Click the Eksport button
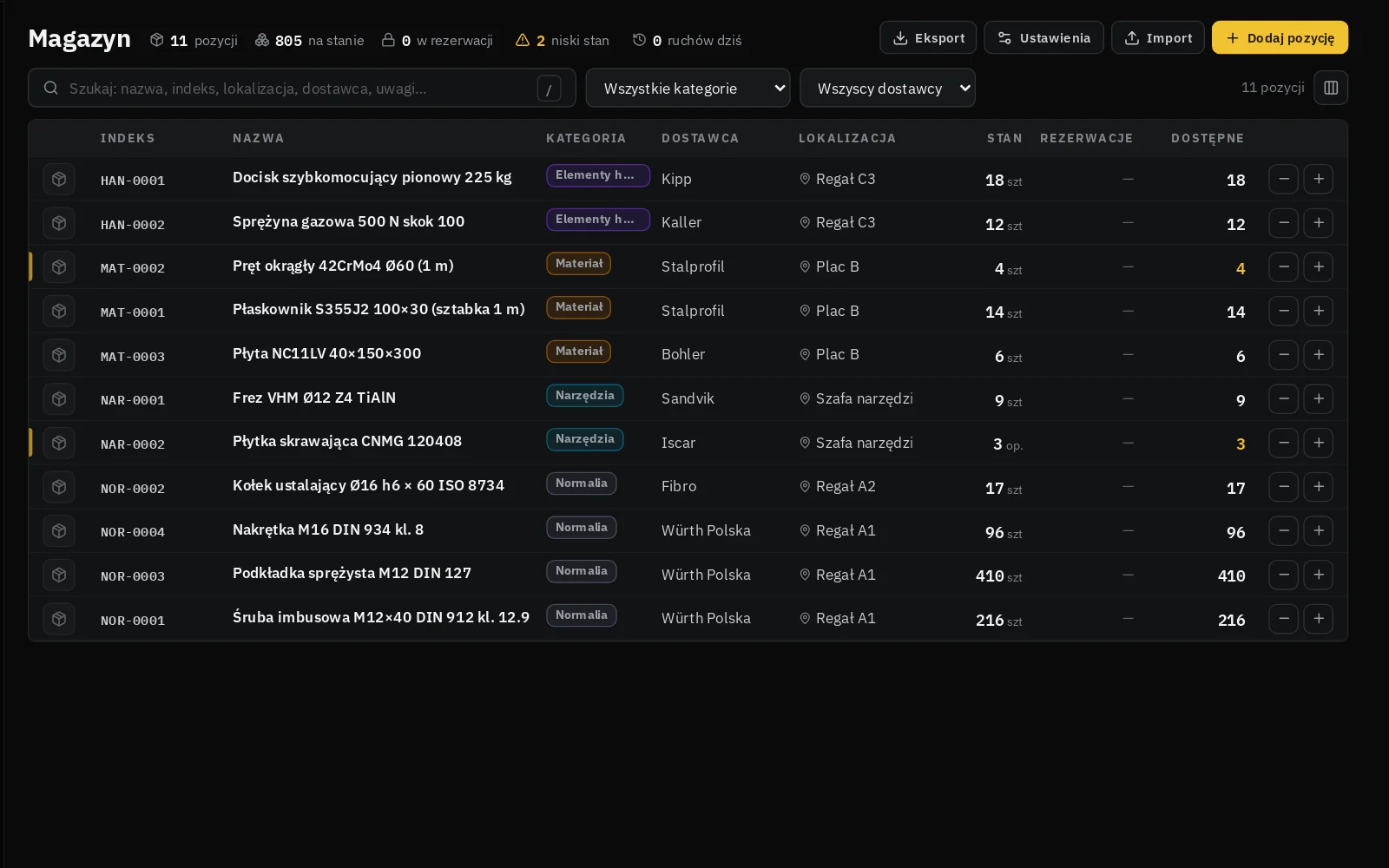The width and height of the screenshot is (1389, 868). click(x=928, y=37)
